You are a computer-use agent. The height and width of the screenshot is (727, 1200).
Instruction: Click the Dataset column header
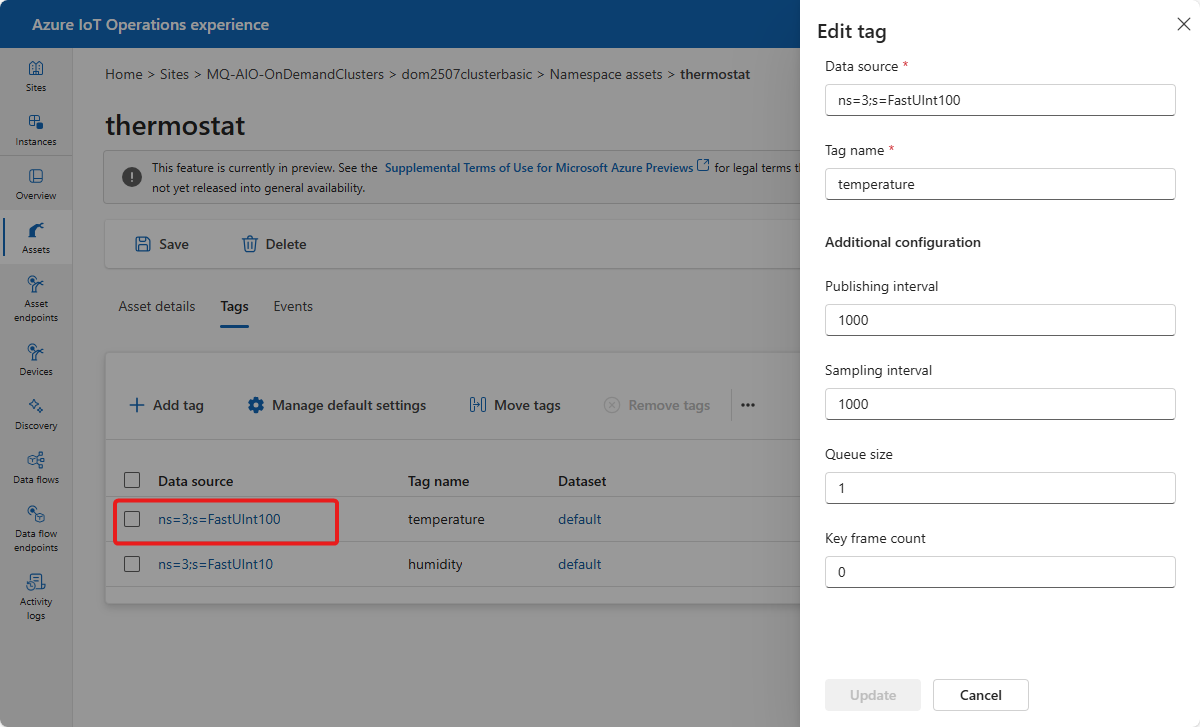pyautogui.click(x=582, y=481)
